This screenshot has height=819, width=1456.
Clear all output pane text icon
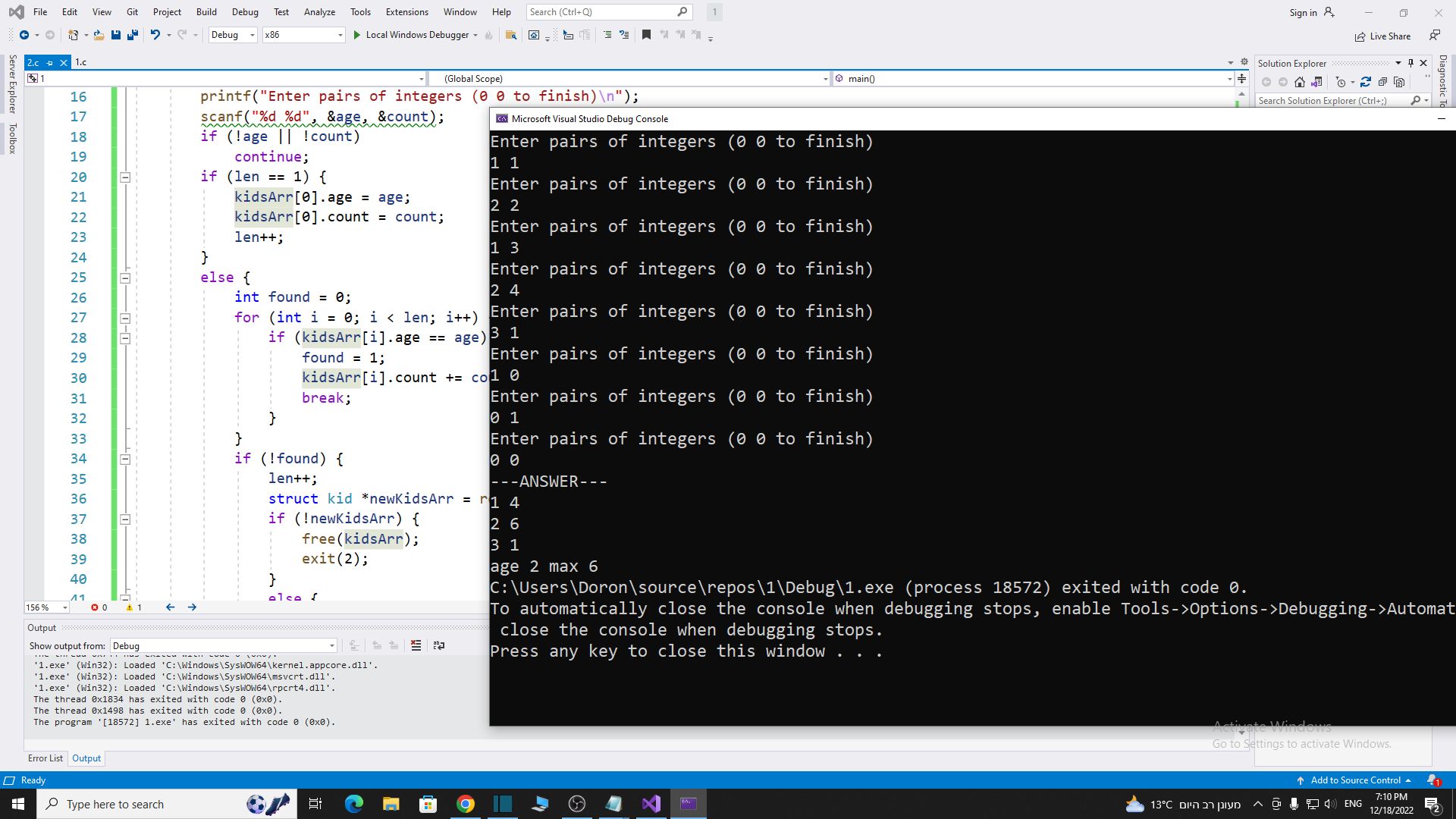click(416, 645)
